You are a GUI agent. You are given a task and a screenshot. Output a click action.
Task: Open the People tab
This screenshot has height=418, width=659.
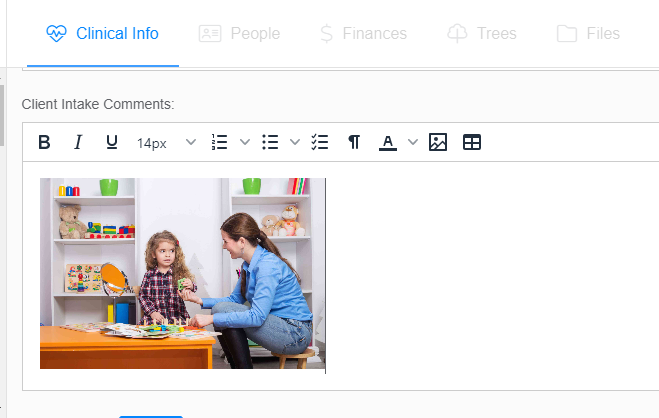pos(240,34)
